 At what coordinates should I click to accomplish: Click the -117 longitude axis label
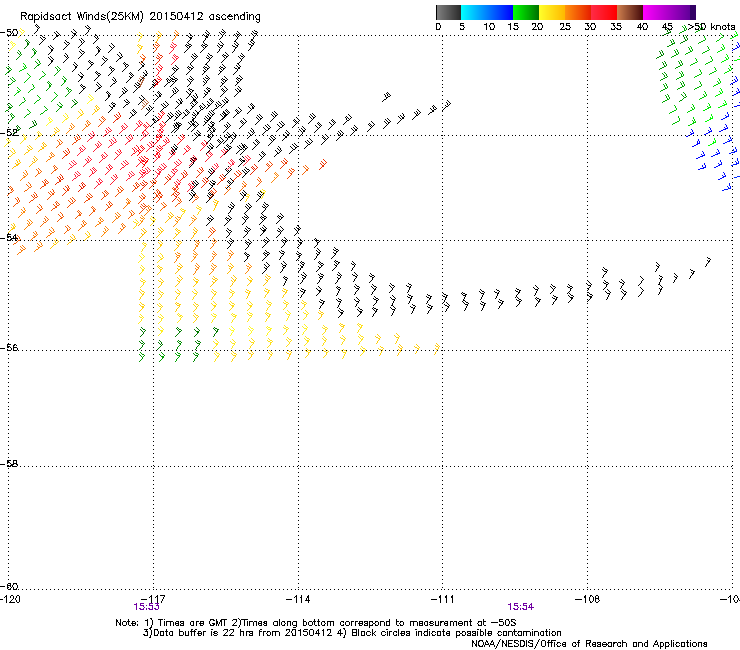click(x=153, y=599)
